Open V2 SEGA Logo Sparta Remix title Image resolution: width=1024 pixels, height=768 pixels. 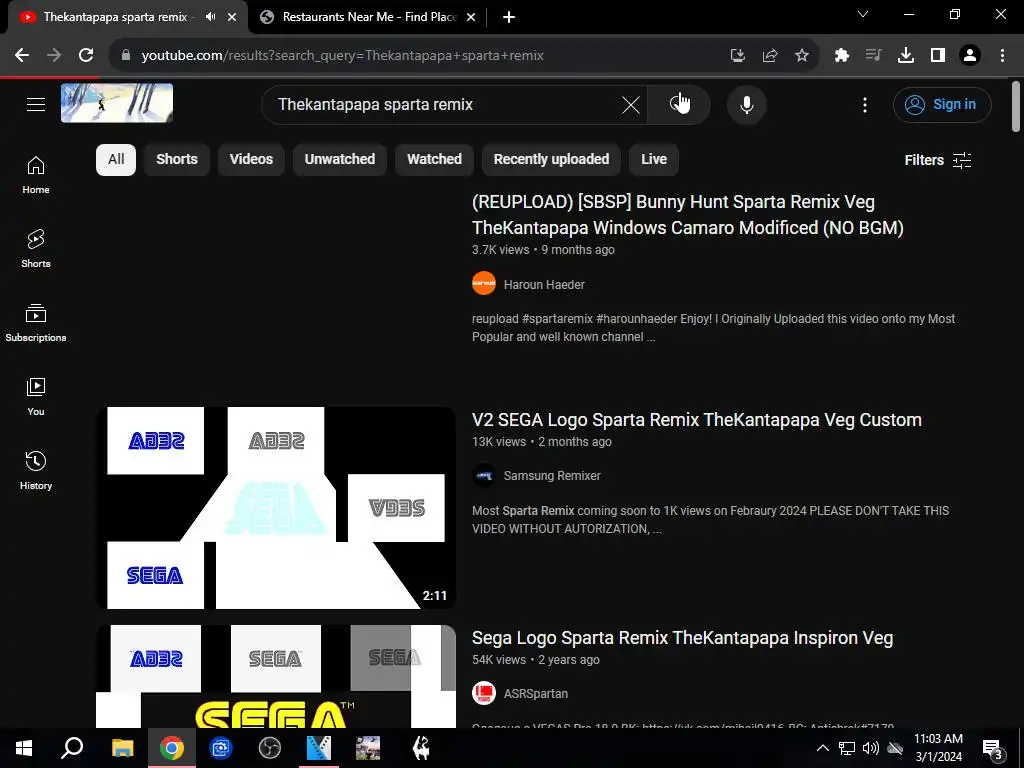click(x=697, y=420)
